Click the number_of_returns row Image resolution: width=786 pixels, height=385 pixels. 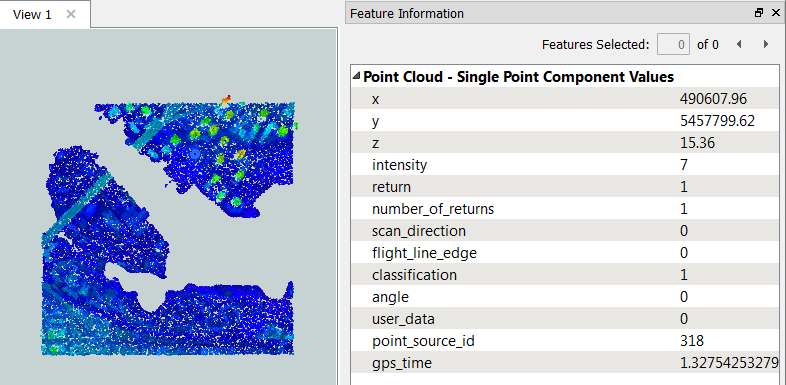(x=565, y=209)
